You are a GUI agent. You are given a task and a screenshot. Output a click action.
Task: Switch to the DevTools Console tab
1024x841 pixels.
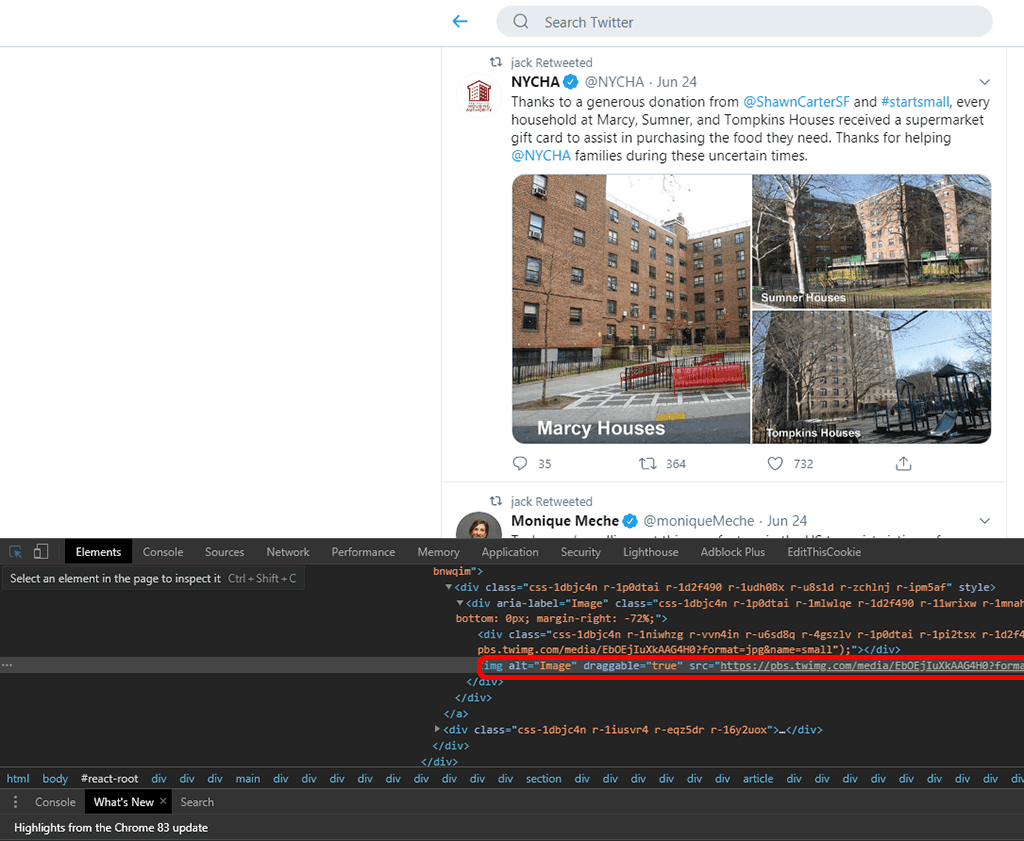click(x=163, y=552)
